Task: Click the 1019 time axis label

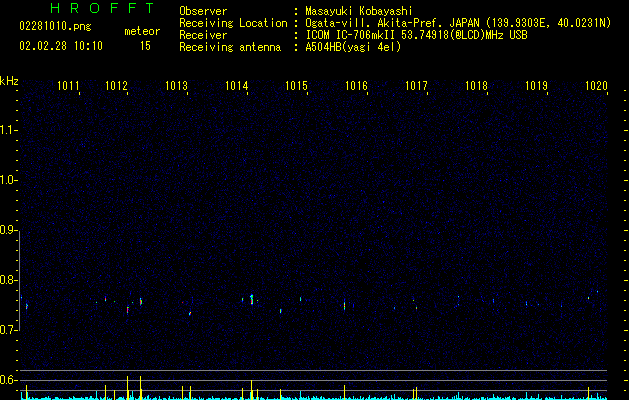Action: point(536,86)
